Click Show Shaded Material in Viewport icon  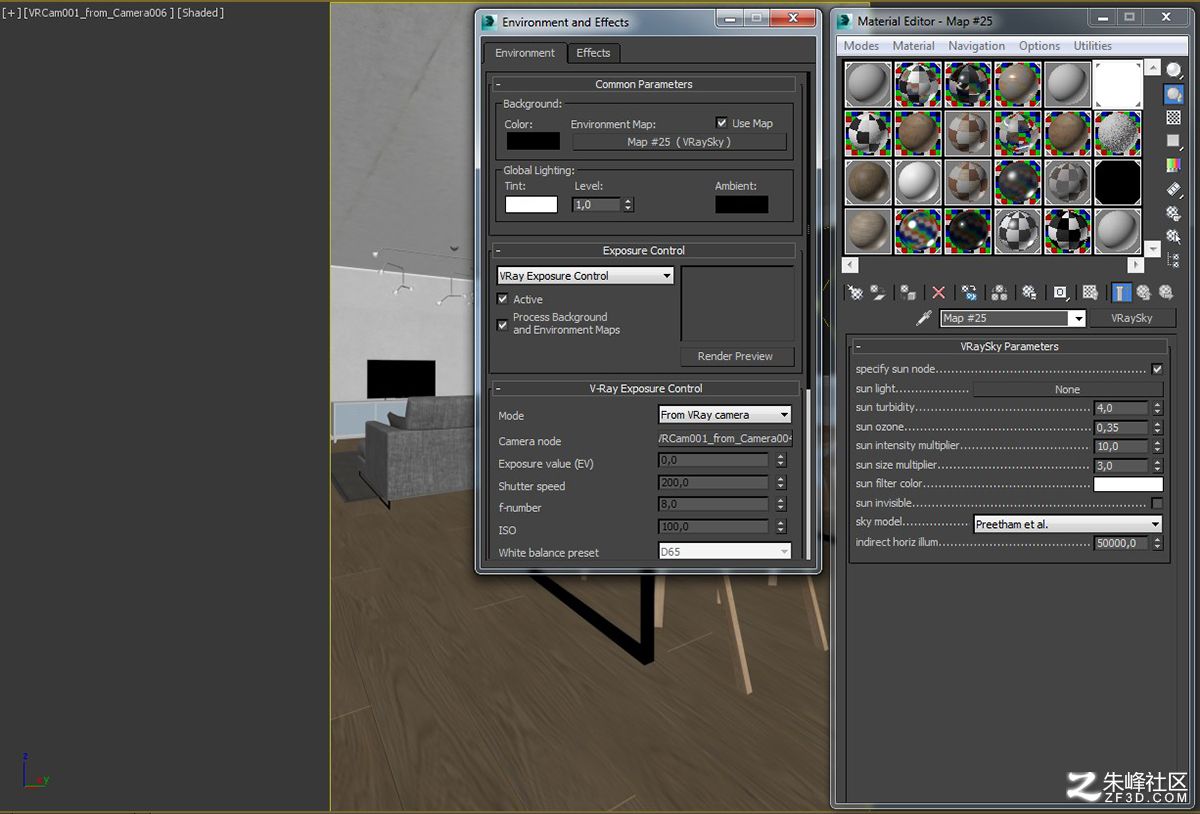click(1090, 292)
